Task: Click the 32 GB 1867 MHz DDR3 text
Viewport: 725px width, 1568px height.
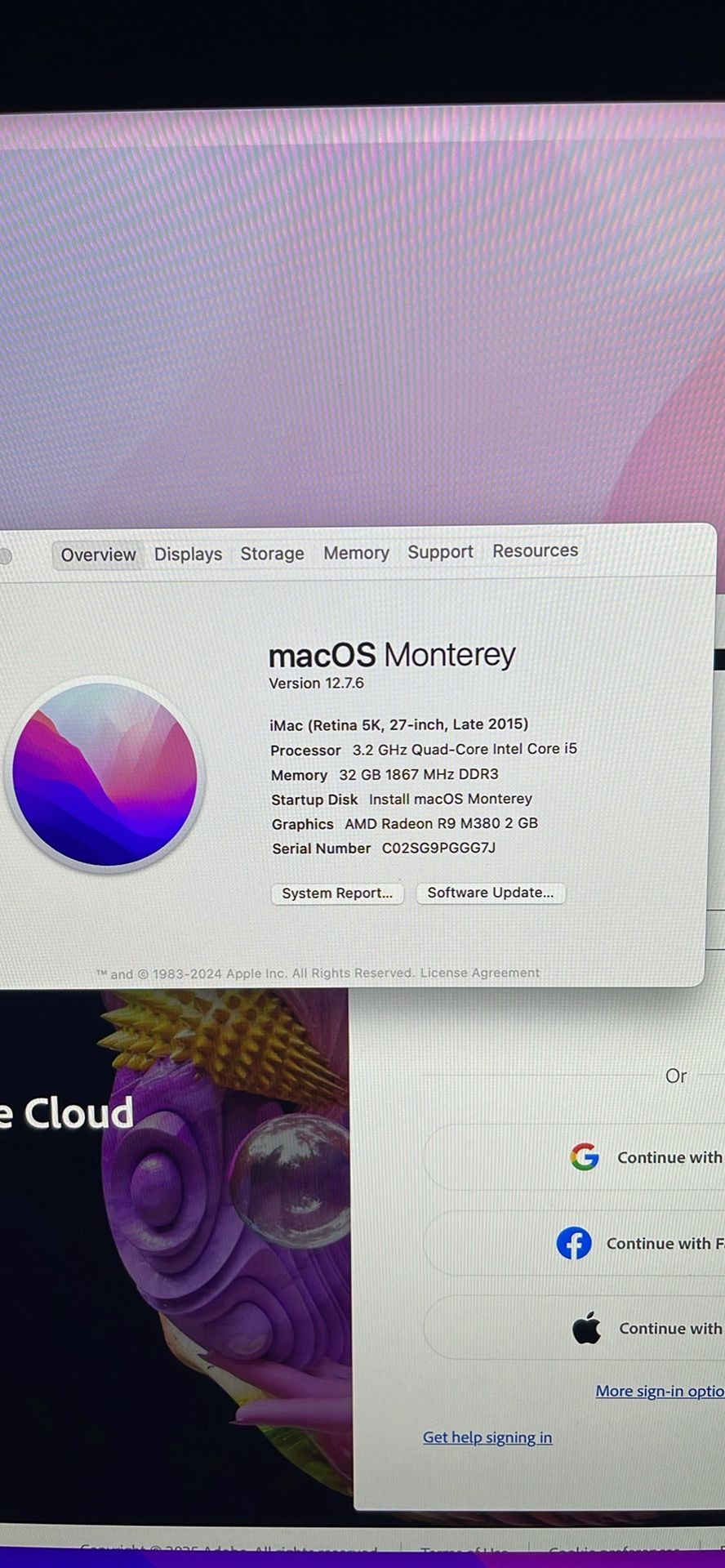Action: (x=419, y=774)
